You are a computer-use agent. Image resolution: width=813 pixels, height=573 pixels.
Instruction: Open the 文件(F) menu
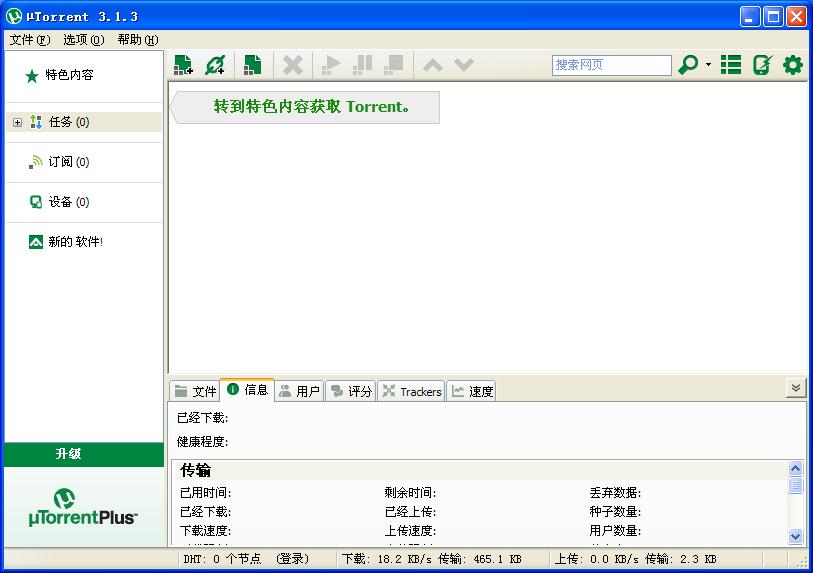pos(30,40)
